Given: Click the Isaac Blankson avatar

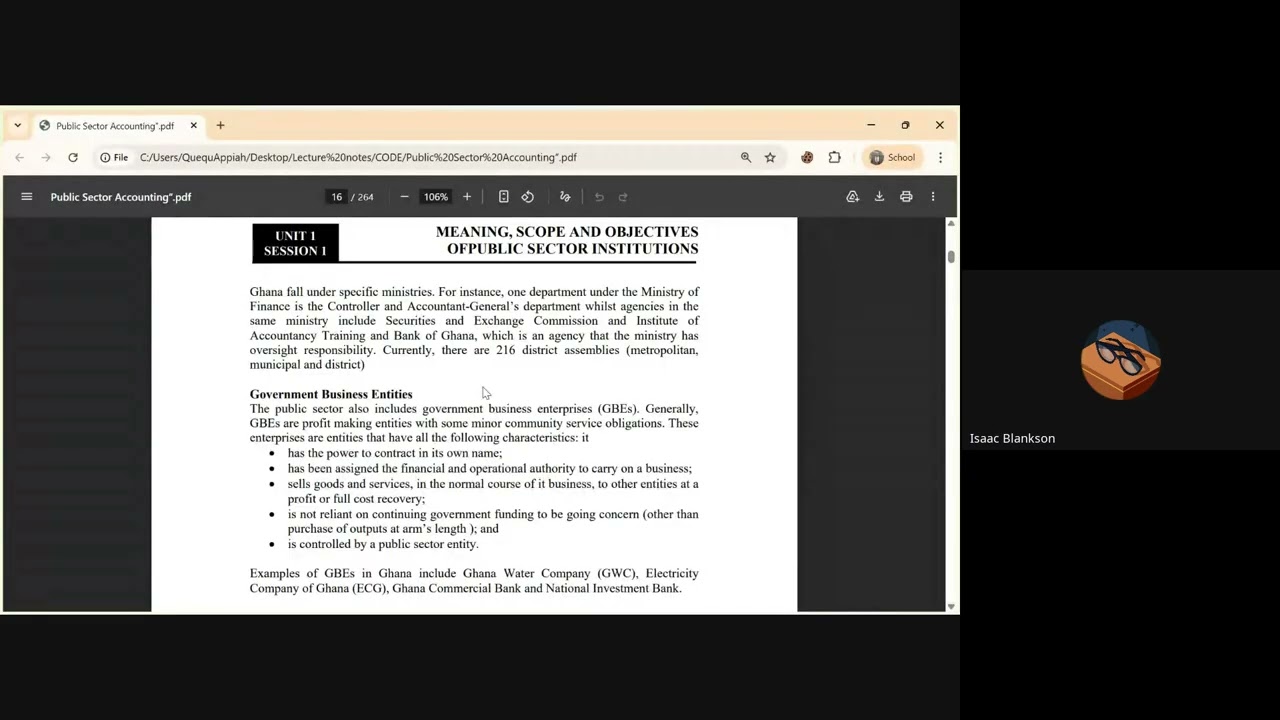Looking at the screenshot, I should (1120, 360).
